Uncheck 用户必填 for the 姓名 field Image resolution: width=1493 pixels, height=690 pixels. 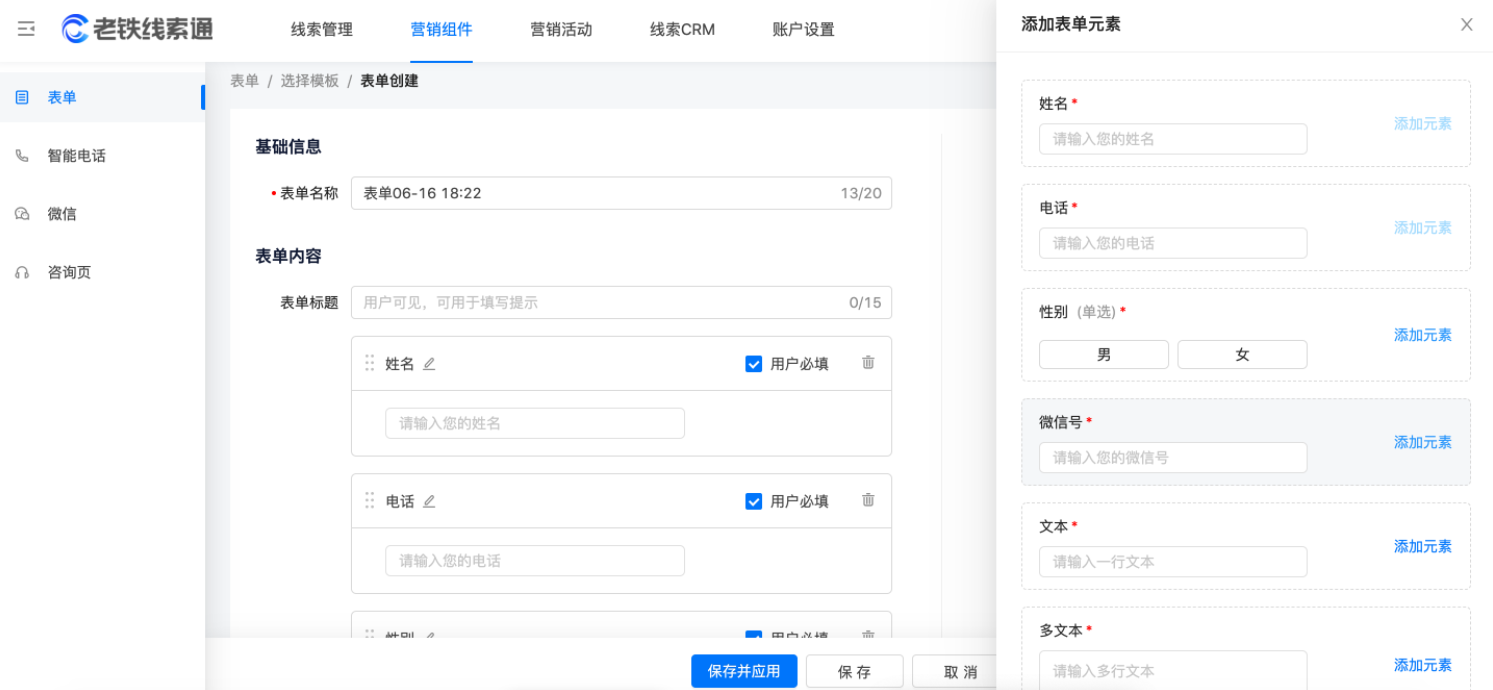point(754,364)
